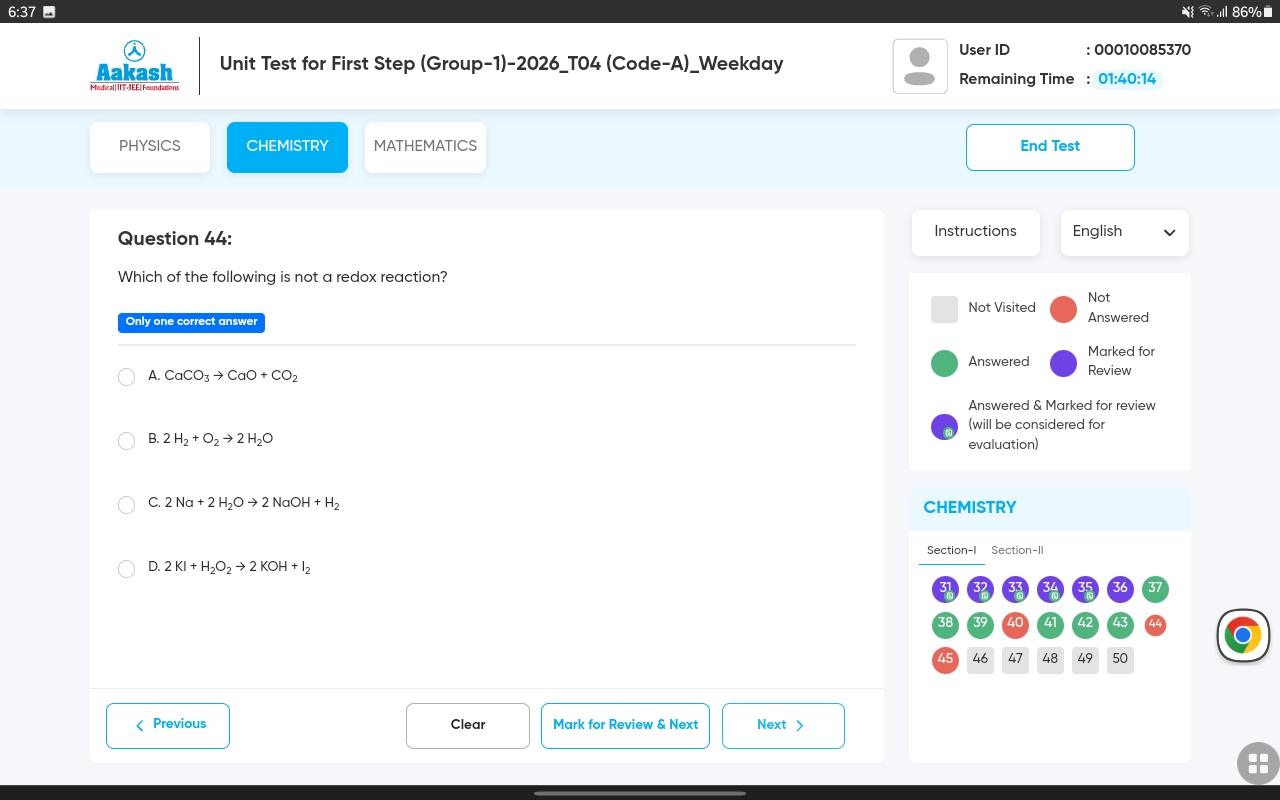Image resolution: width=1280 pixels, height=800 pixels.
Task: Go to question 36 bubble
Action: [x=1120, y=589]
